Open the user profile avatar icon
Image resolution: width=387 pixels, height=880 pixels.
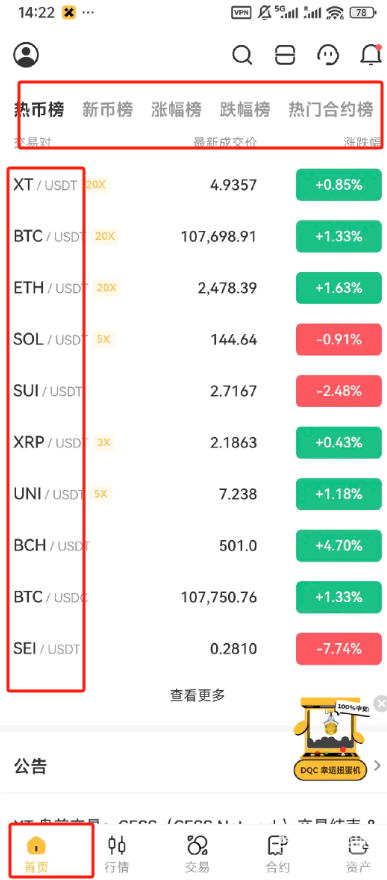tap(26, 54)
